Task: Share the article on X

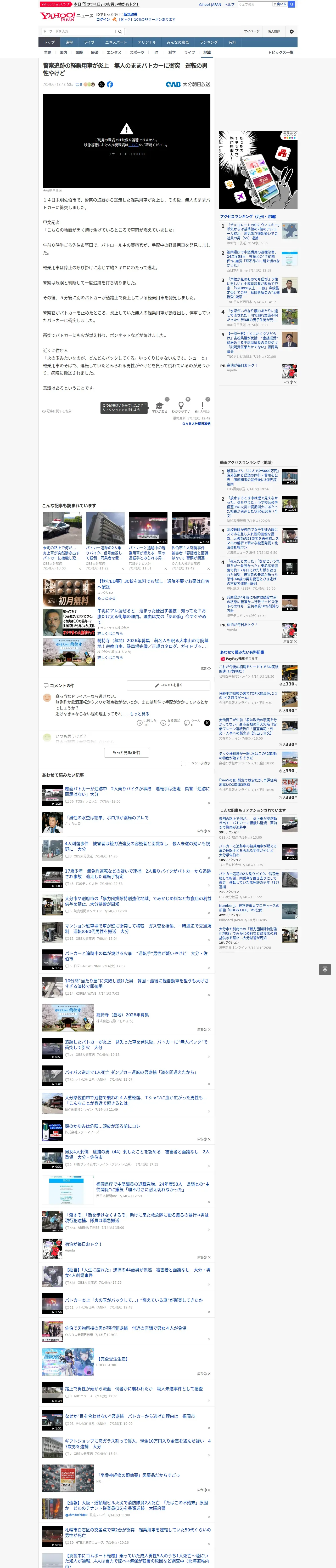Action: (101, 85)
